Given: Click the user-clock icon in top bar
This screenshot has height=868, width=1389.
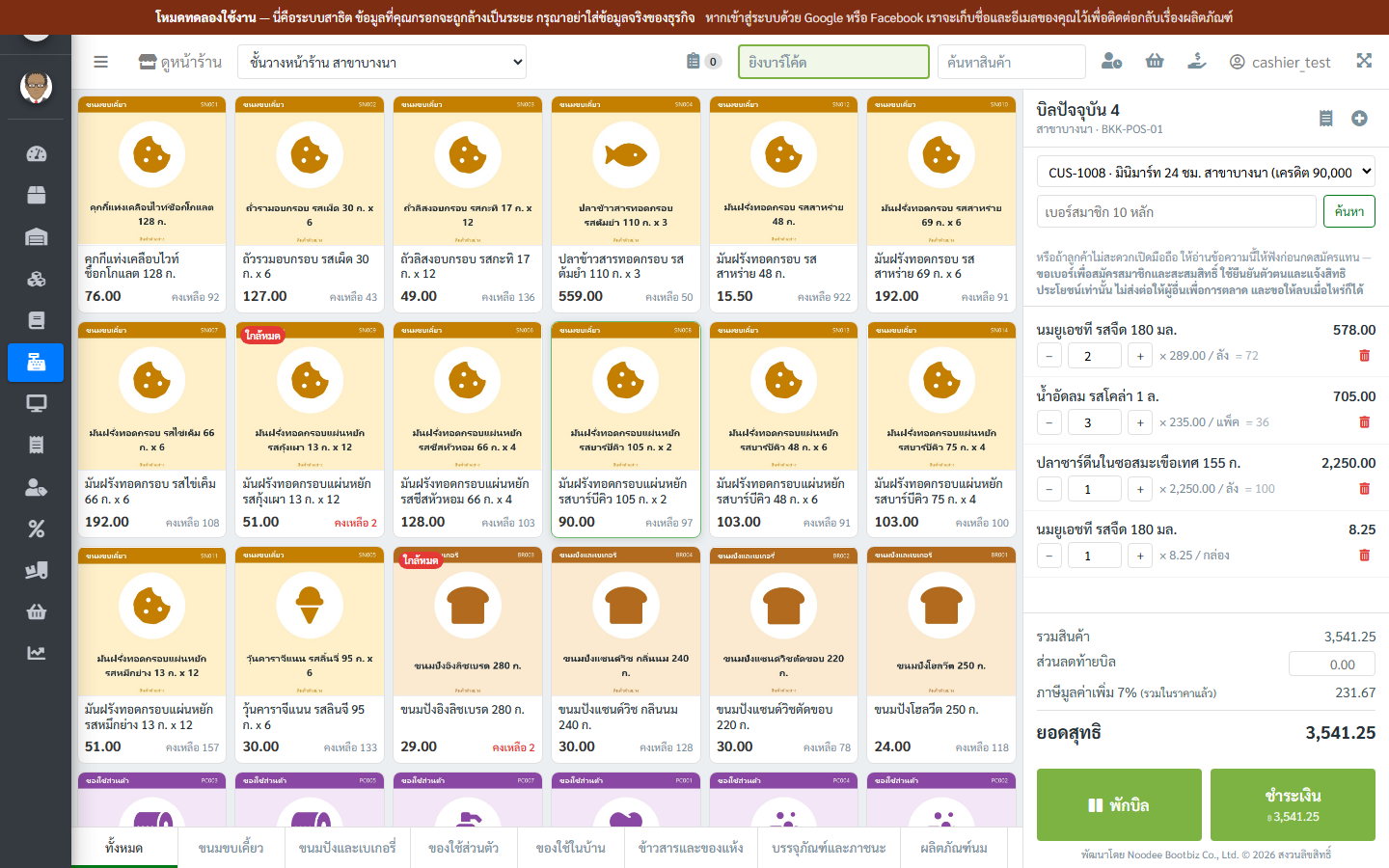Looking at the screenshot, I should tap(1111, 62).
